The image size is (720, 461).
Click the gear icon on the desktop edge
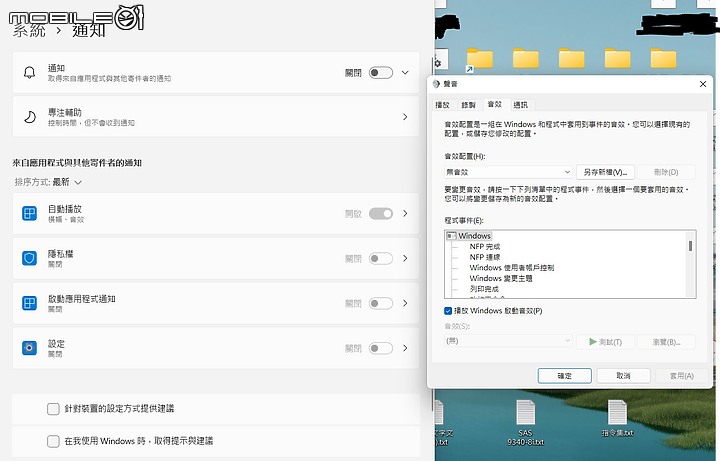[x=438, y=63]
